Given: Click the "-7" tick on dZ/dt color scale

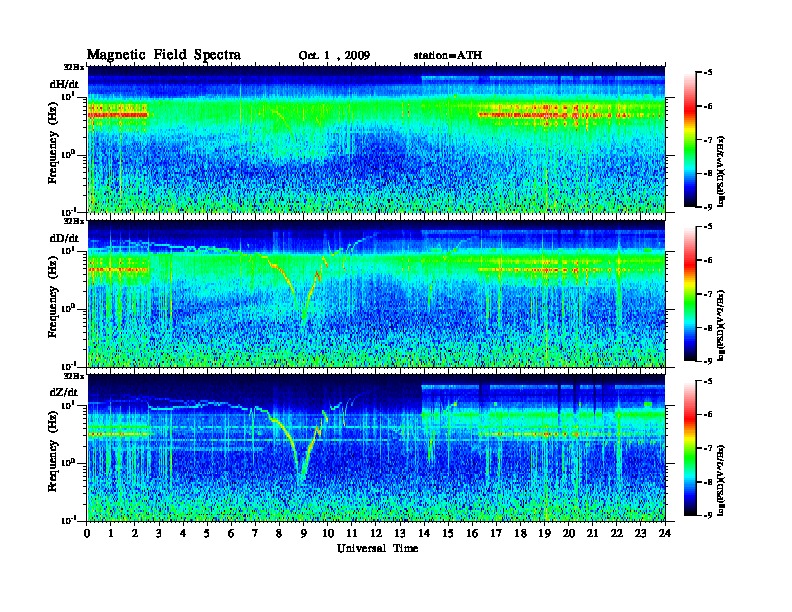Looking at the screenshot, I should (x=709, y=448).
